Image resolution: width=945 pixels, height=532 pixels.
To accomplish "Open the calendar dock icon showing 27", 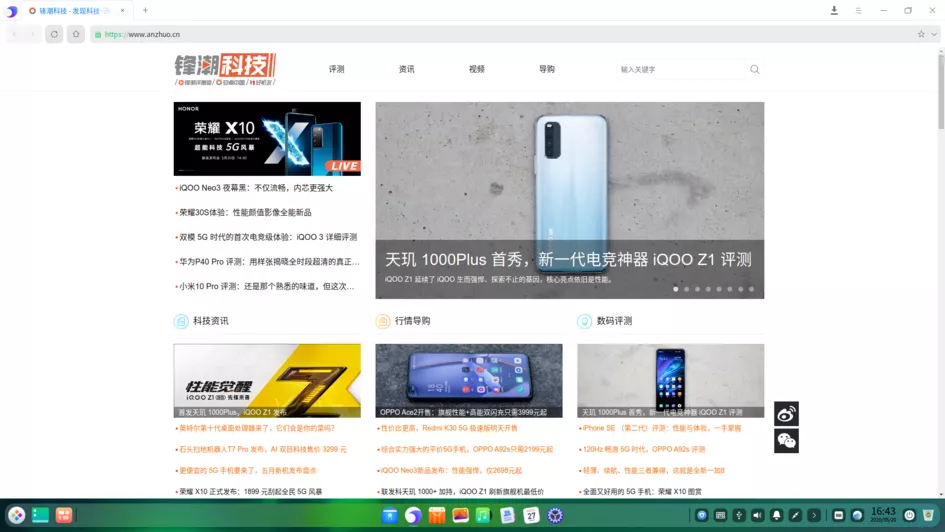I will pos(531,515).
